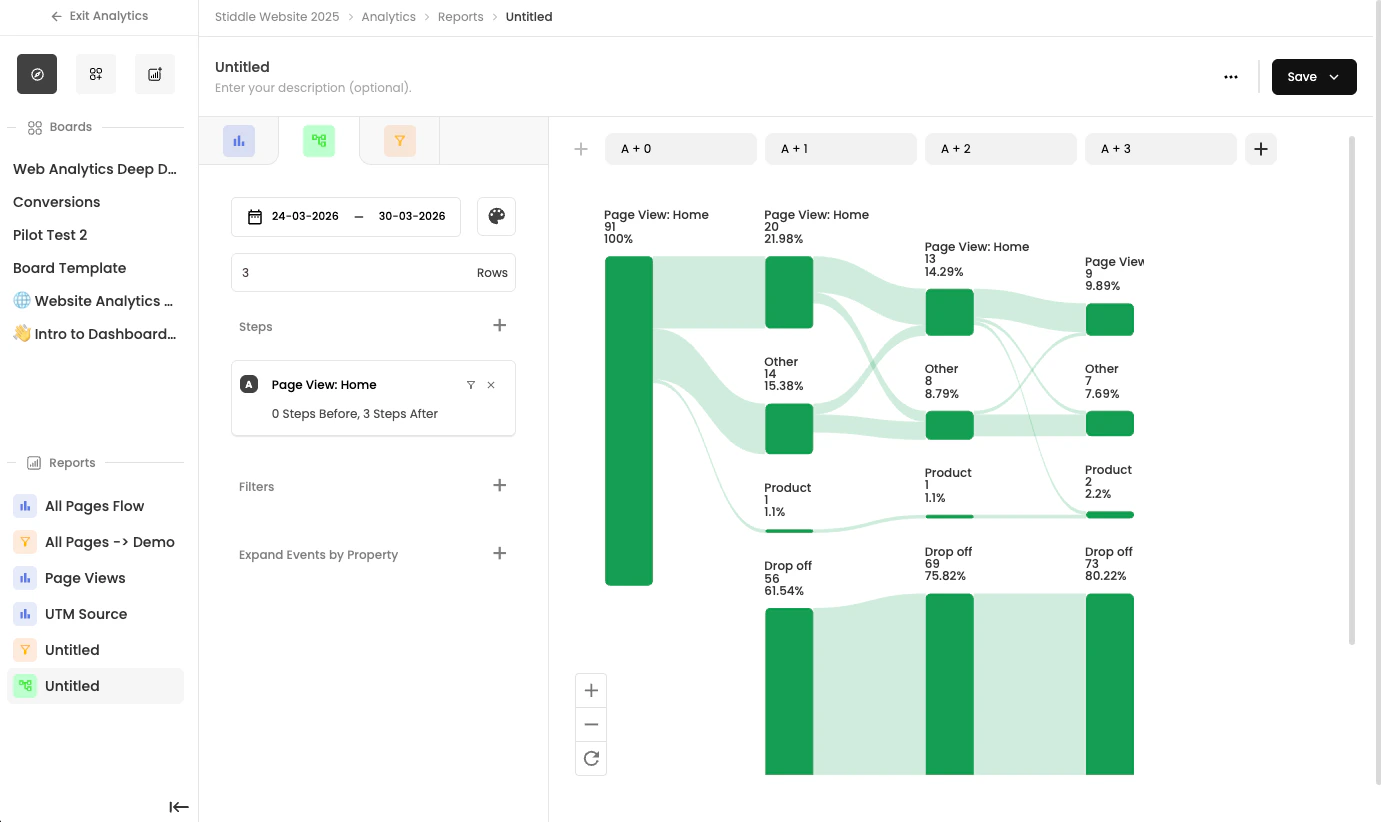Screen dimensions: 1381x822
Task: Edit the Rows number field
Action: pyautogui.click(x=373, y=272)
